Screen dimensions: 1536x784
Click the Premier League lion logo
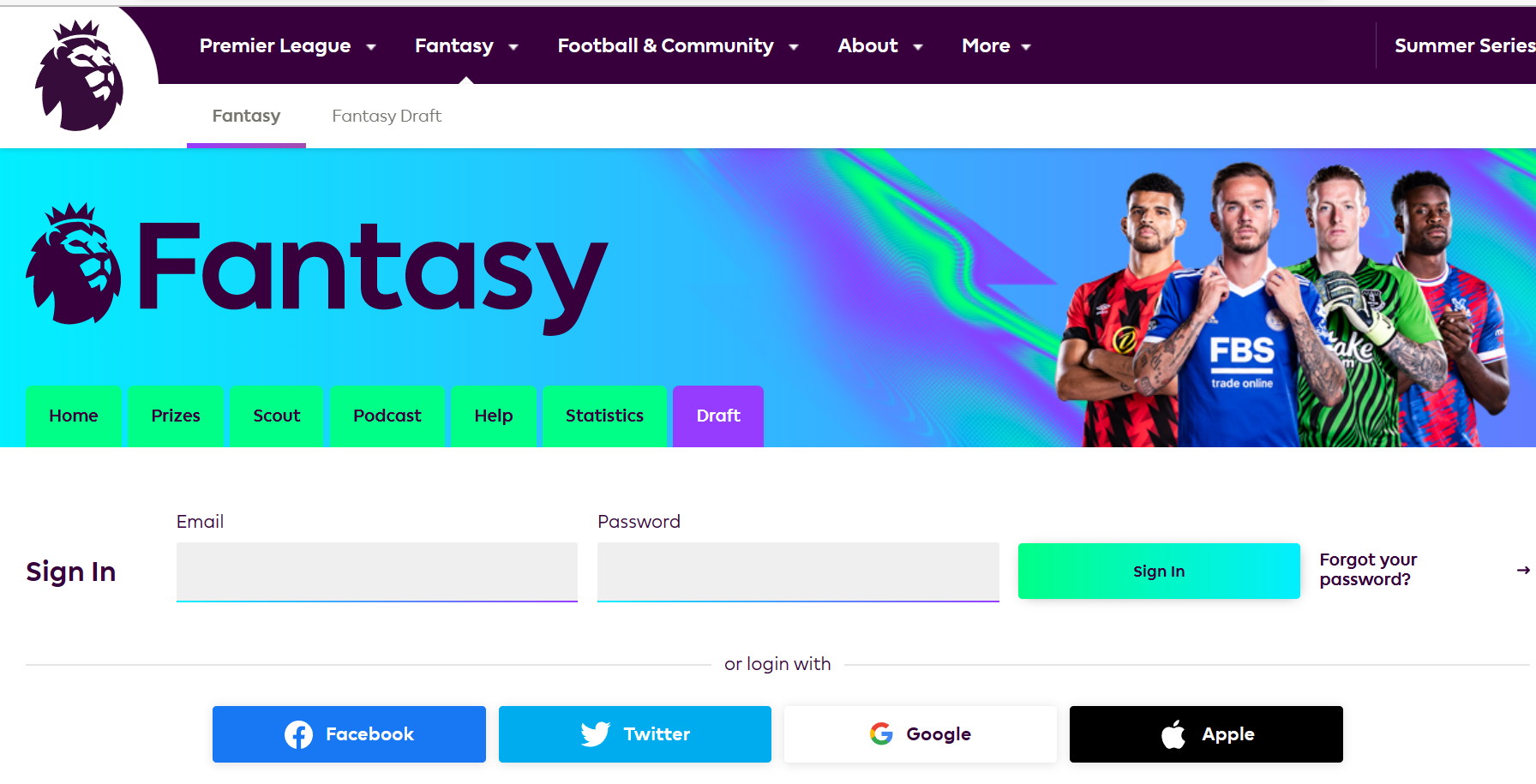(x=79, y=76)
